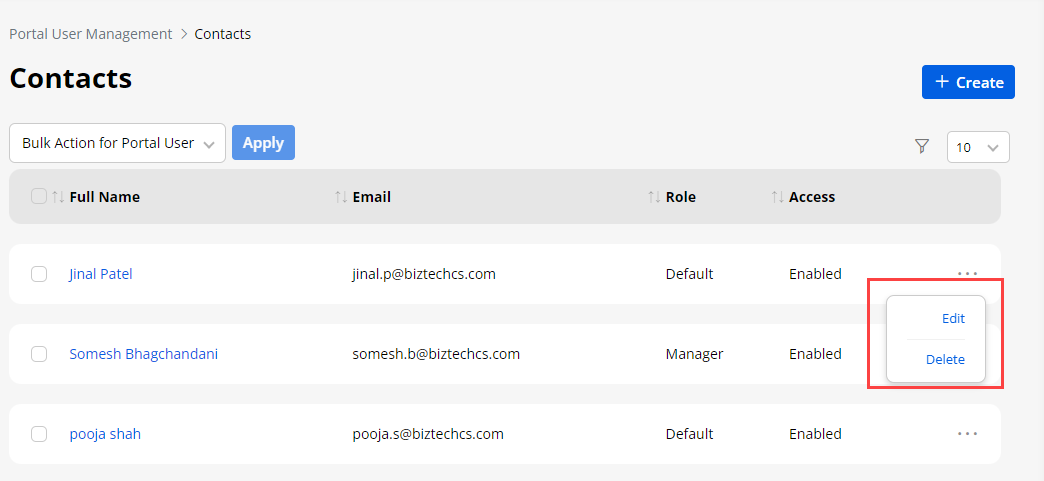Open the rows-per-page dropdown showing 10
The image size is (1044, 481).
tap(977, 147)
